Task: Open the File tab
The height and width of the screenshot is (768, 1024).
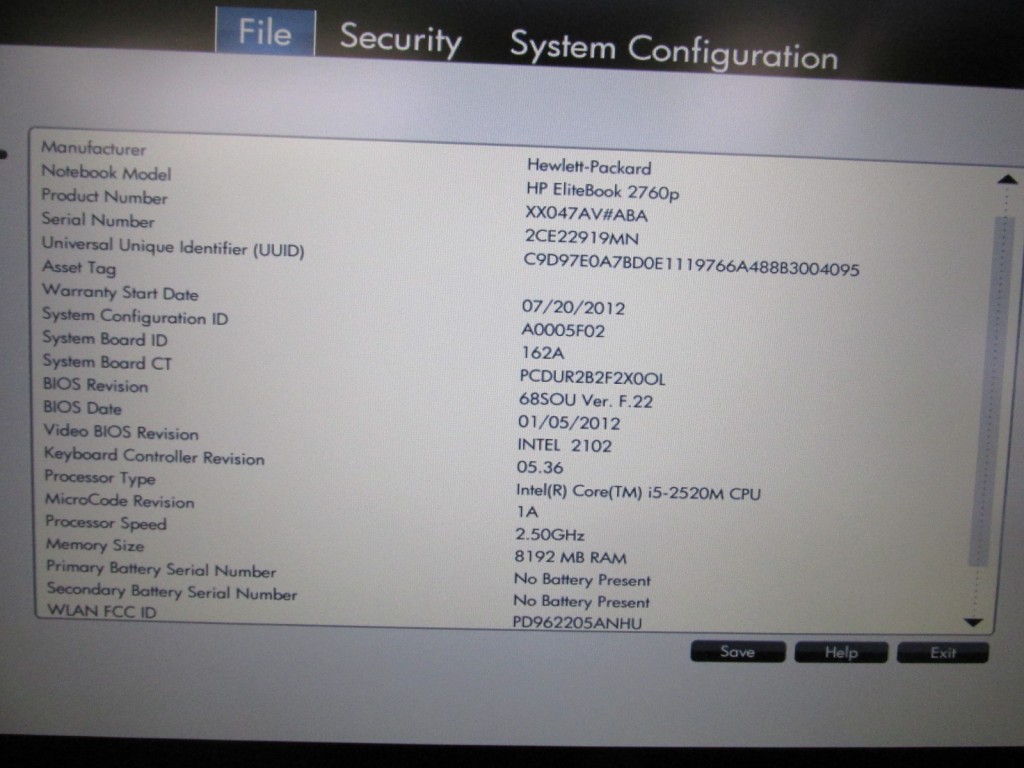Action: (265, 31)
